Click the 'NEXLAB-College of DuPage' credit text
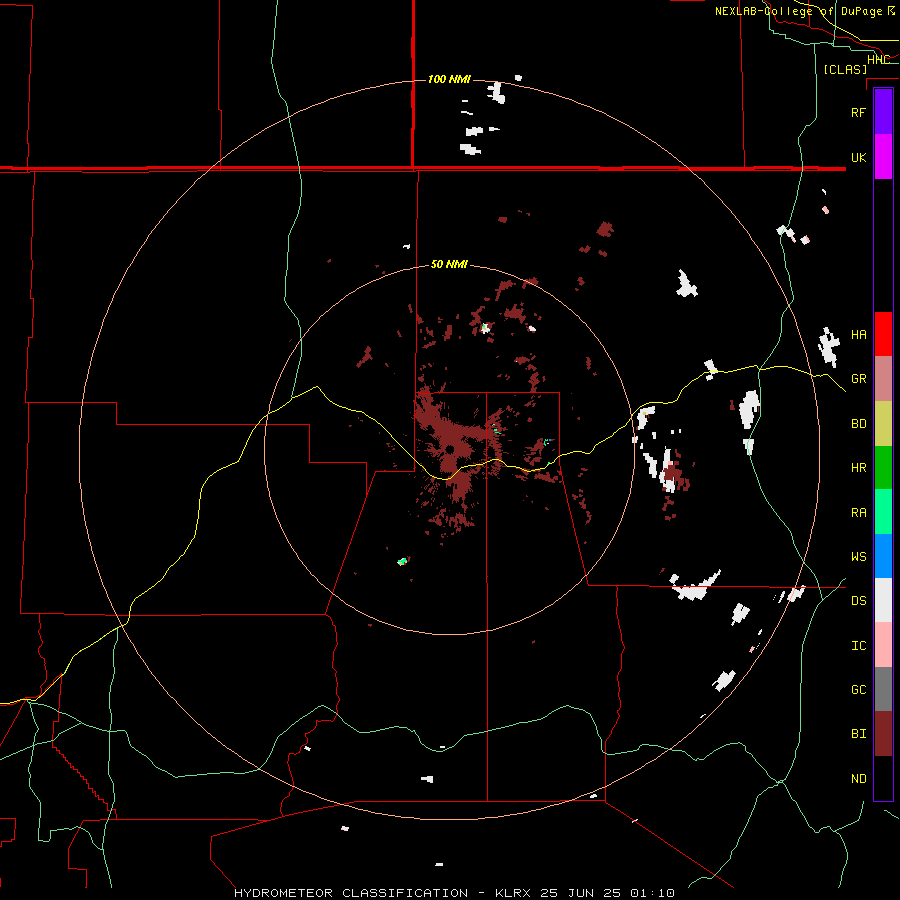Image resolution: width=900 pixels, height=900 pixels. pyautogui.click(x=798, y=11)
